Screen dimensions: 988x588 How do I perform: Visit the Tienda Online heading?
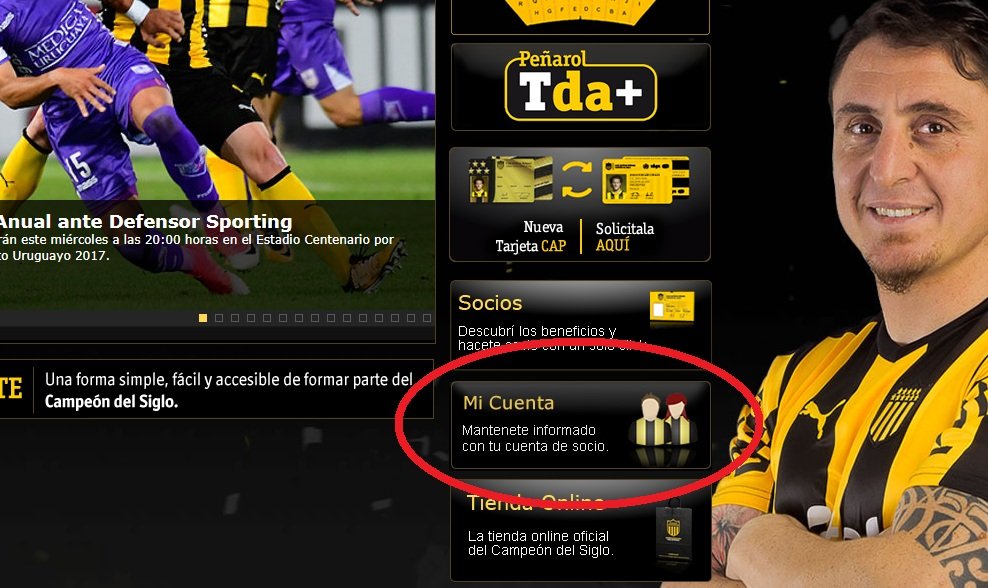pos(536,503)
